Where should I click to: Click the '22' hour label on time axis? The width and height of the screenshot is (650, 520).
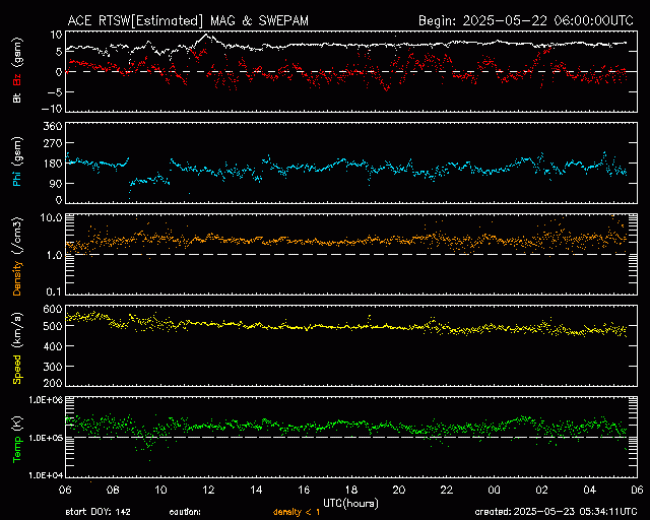[x=446, y=490]
